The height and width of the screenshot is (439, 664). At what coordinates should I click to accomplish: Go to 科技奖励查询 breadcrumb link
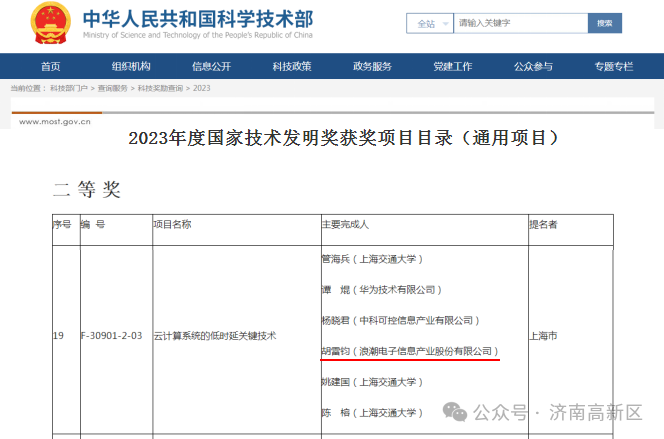pos(160,88)
